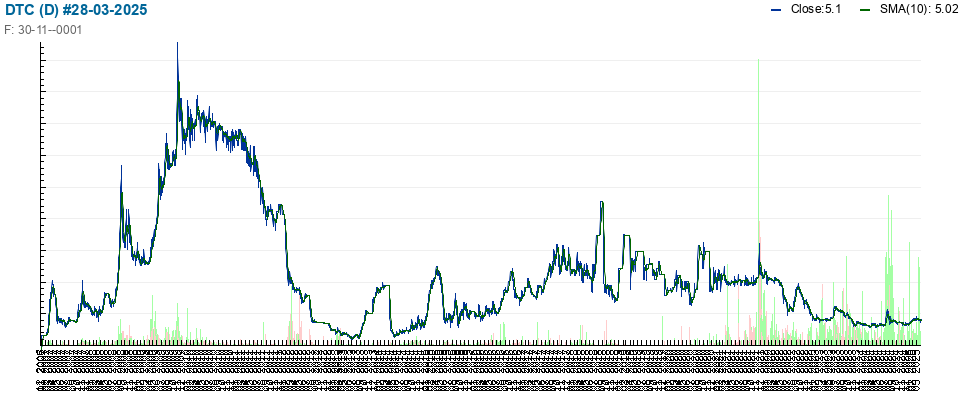Click the lowest price trough on the line
970x400 pixels.
(353, 338)
